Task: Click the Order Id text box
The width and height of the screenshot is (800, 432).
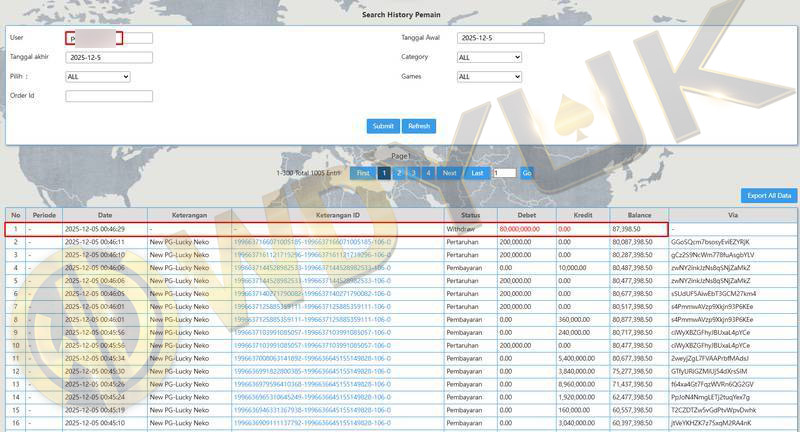Action: click(109, 96)
